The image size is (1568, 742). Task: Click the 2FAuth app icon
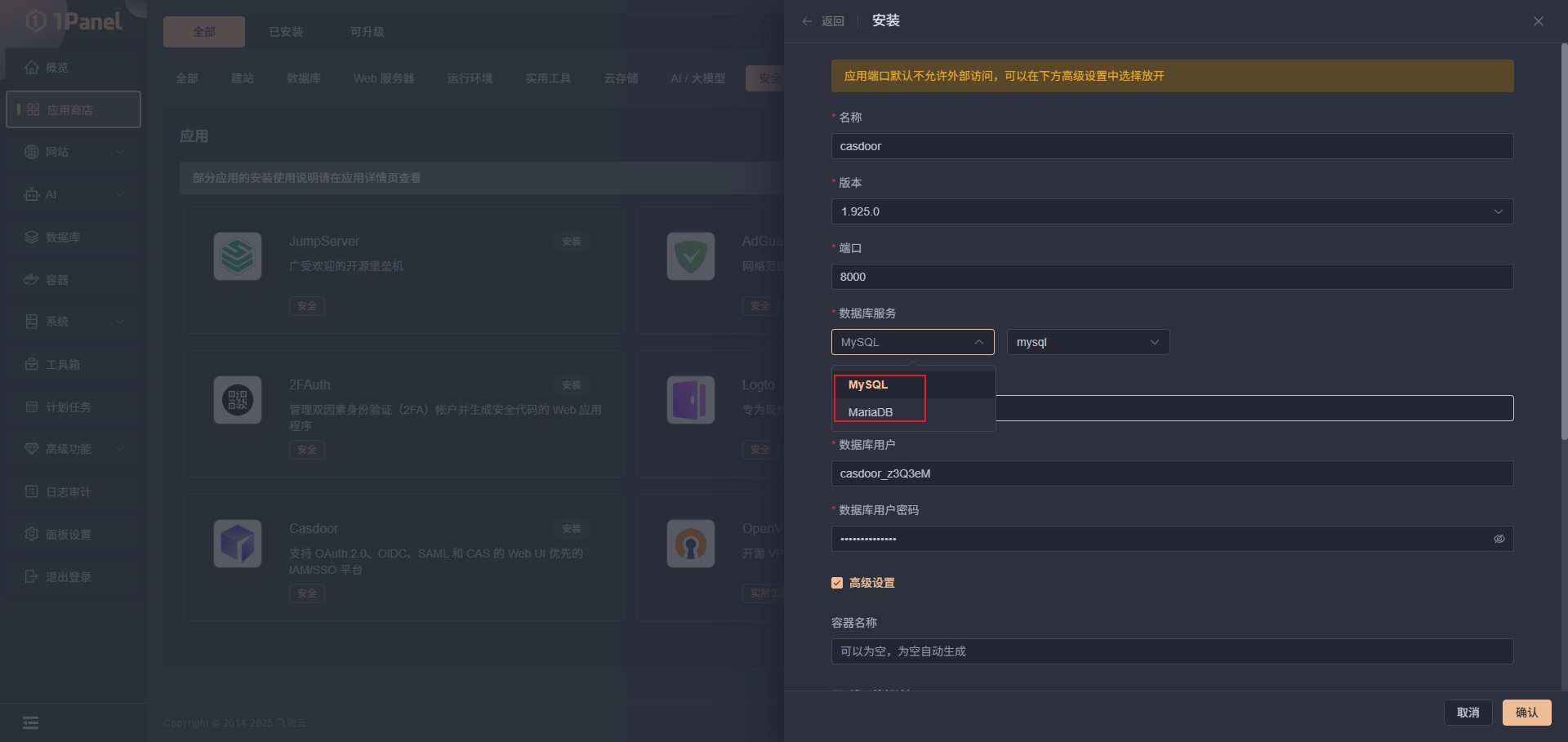click(238, 400)
